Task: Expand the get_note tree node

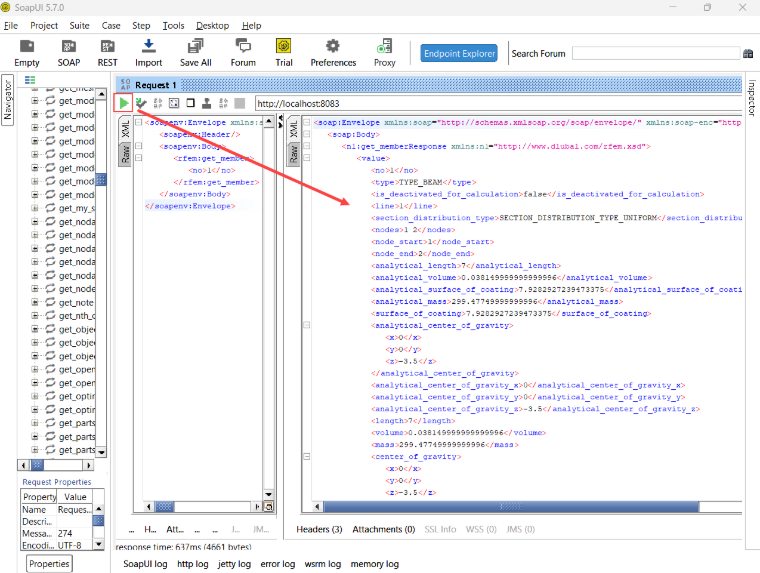Action: [x=34, y=302]
